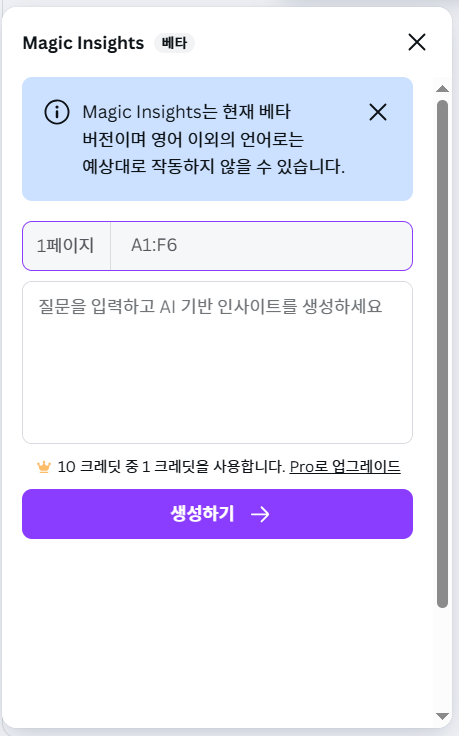Click the Magic Insights panel title

[x=83, y=43]
